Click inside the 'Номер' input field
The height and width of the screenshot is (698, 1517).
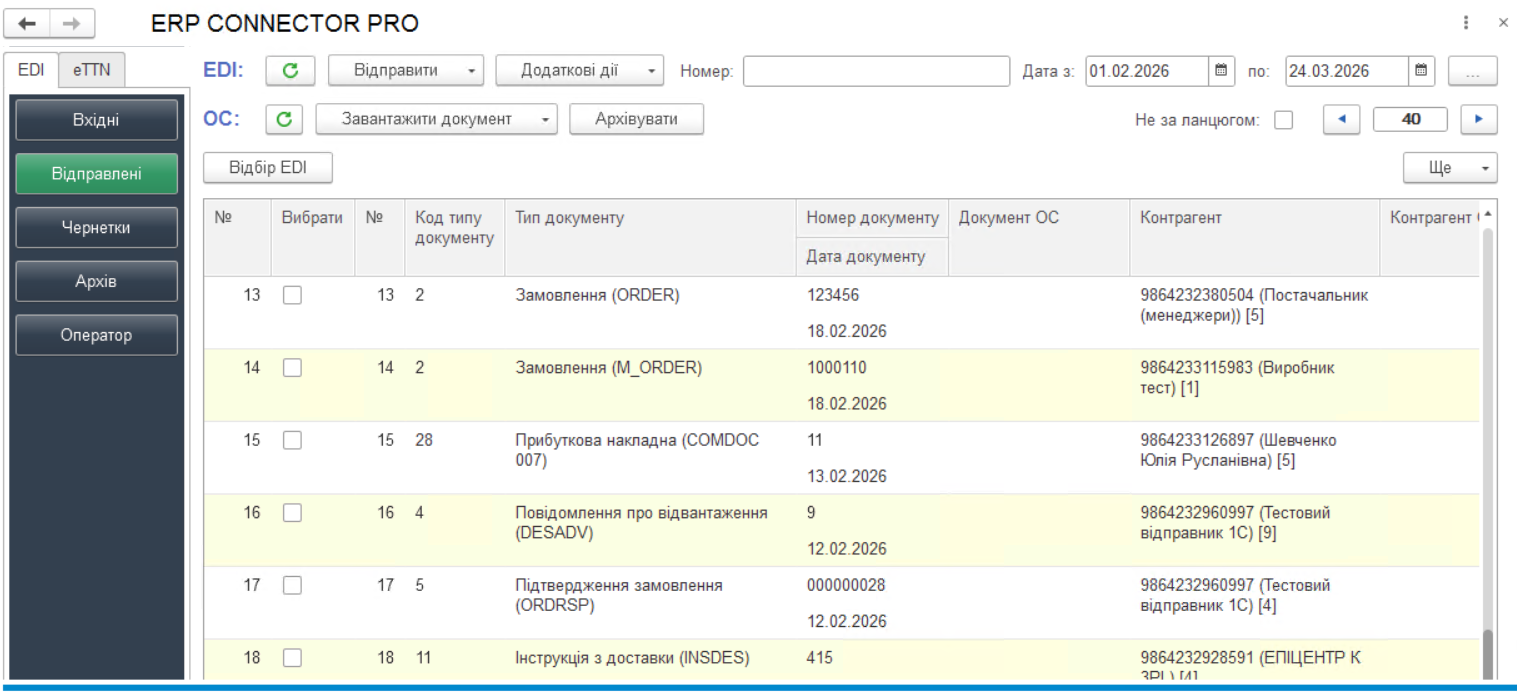point(875,71)
